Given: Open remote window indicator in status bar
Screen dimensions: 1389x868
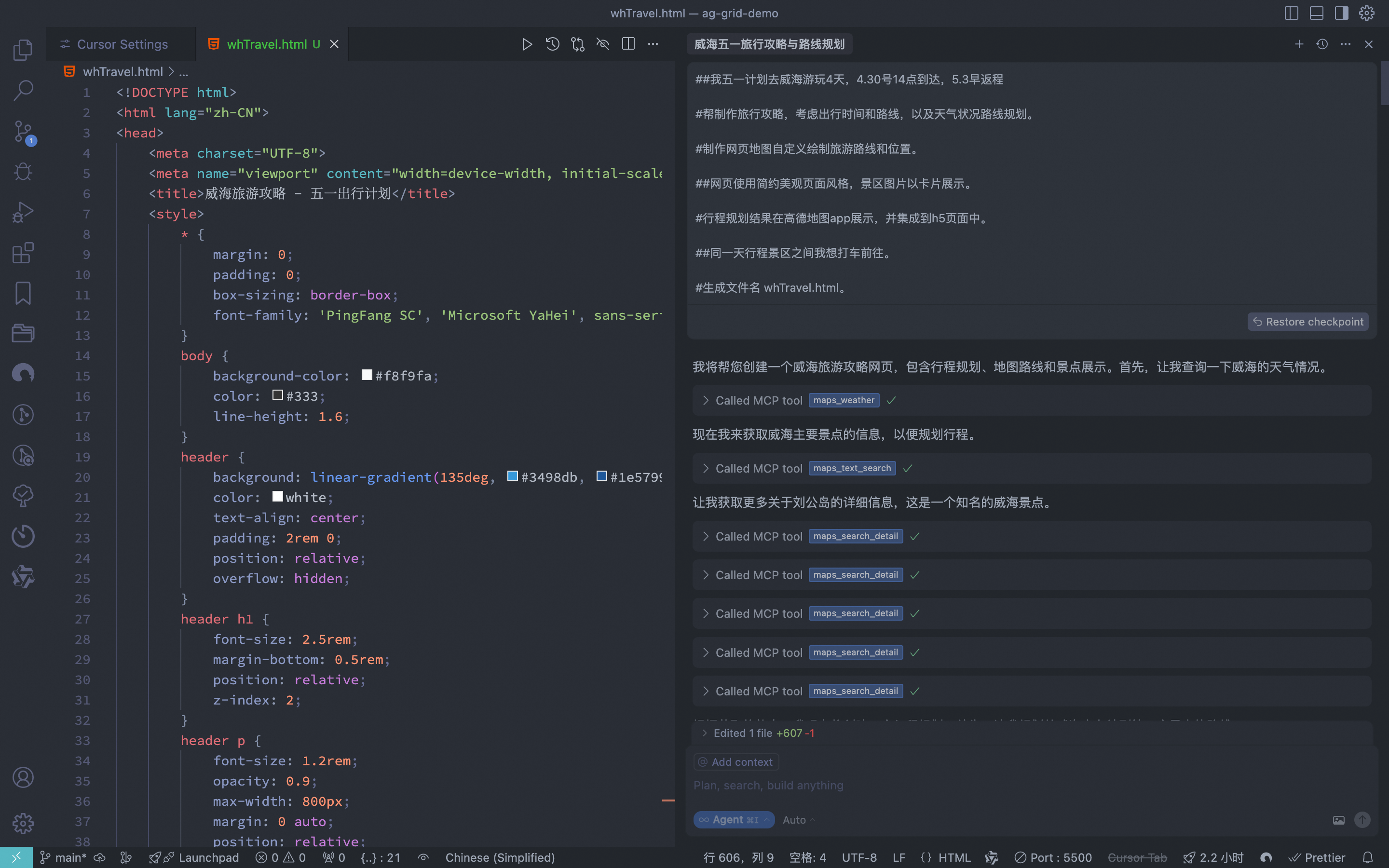Looking at the screenshot, I should tap(16, 858).
